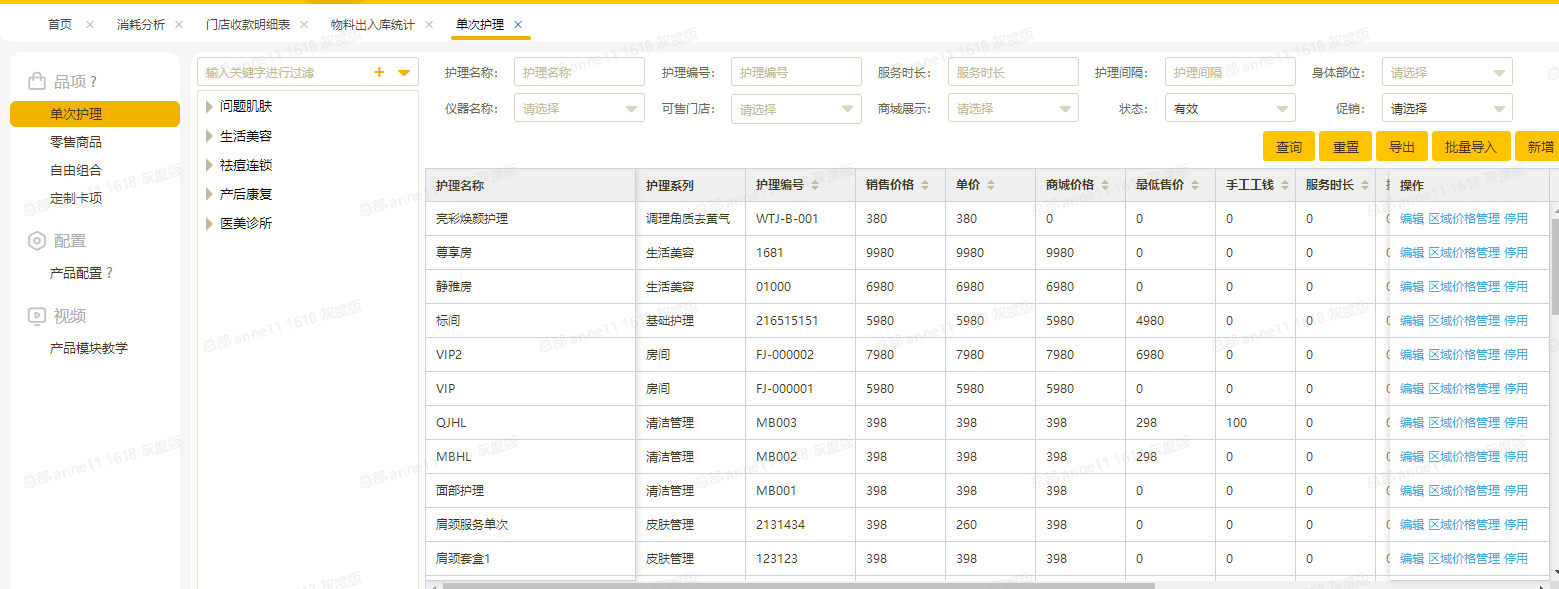Click the 配置 hexagon icon
Screen dimensions: 1559x589
[37, 240]
